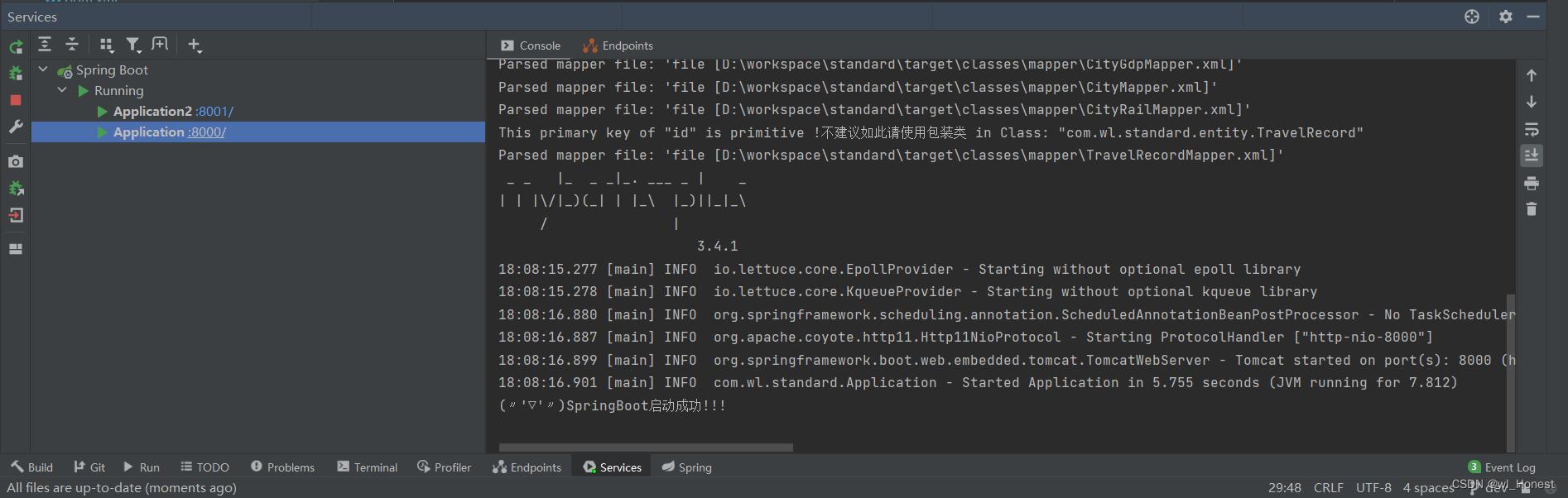1568x498 pixels.
Task: Take thread dump with camera icon
Action: coord(16,162)
